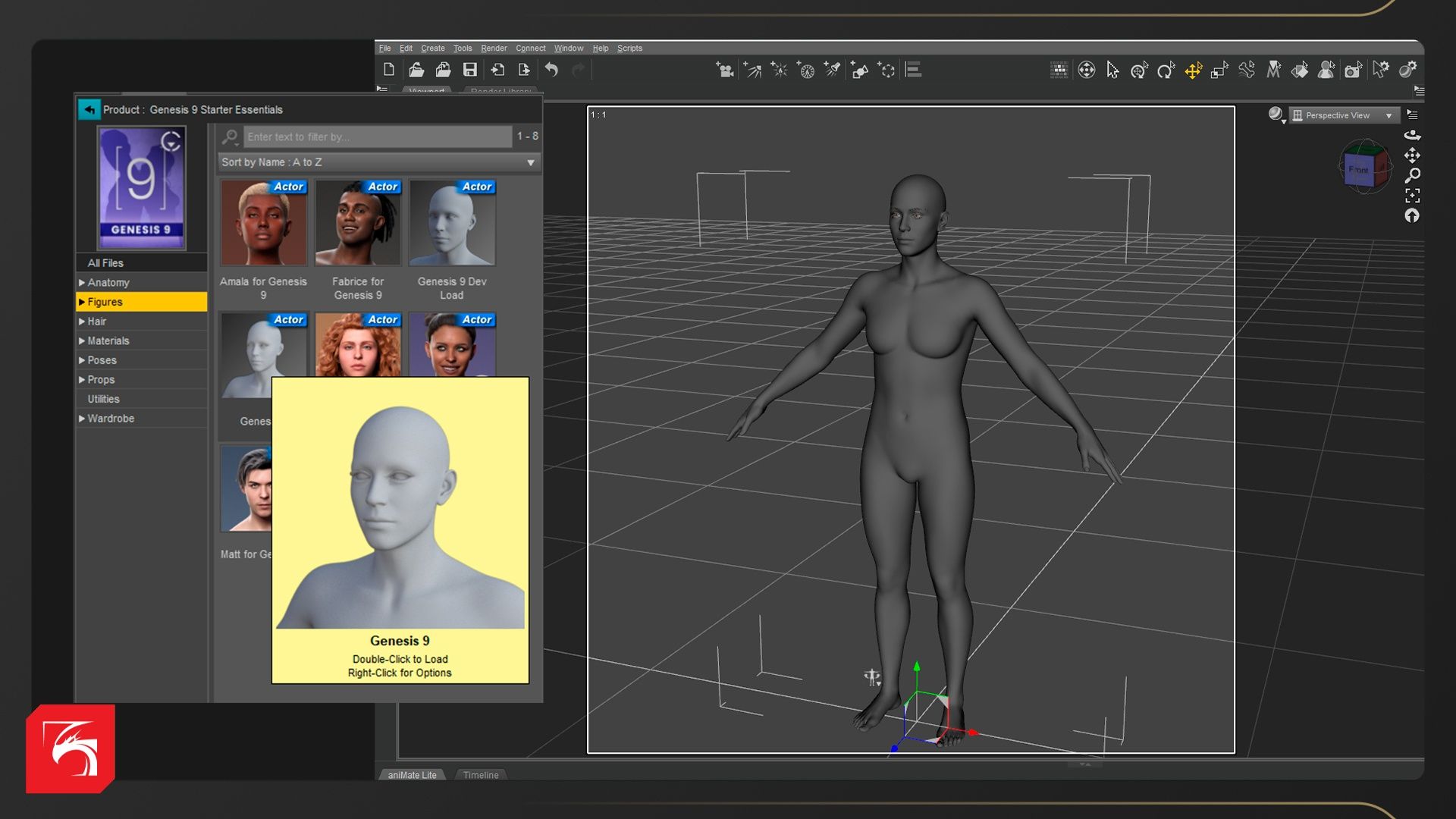
Task: Select Genesis 9 Dev Load thumbnail
Action: [452, 223]
